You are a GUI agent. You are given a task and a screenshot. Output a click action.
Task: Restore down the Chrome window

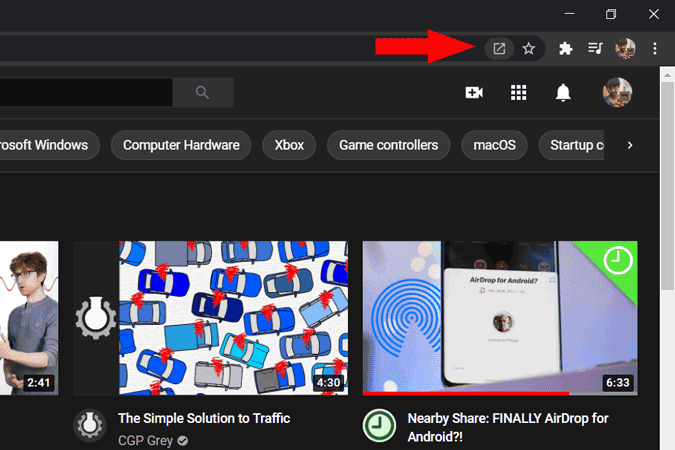click(x=611, y=14)
